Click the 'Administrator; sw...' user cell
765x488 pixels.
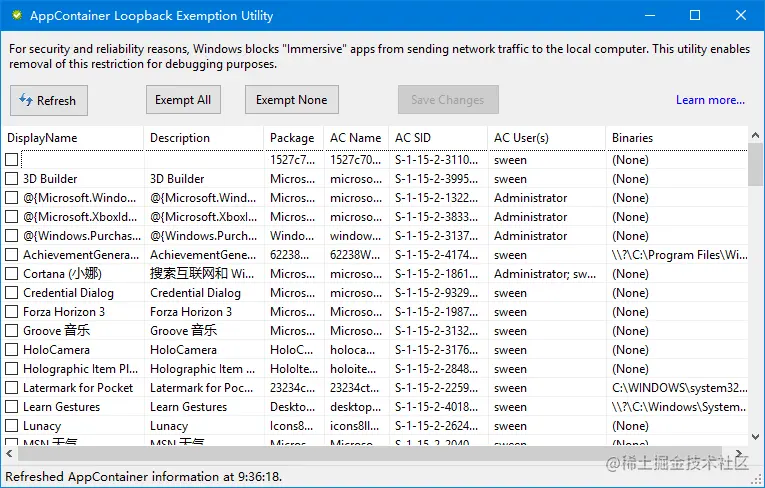point(544,274)
